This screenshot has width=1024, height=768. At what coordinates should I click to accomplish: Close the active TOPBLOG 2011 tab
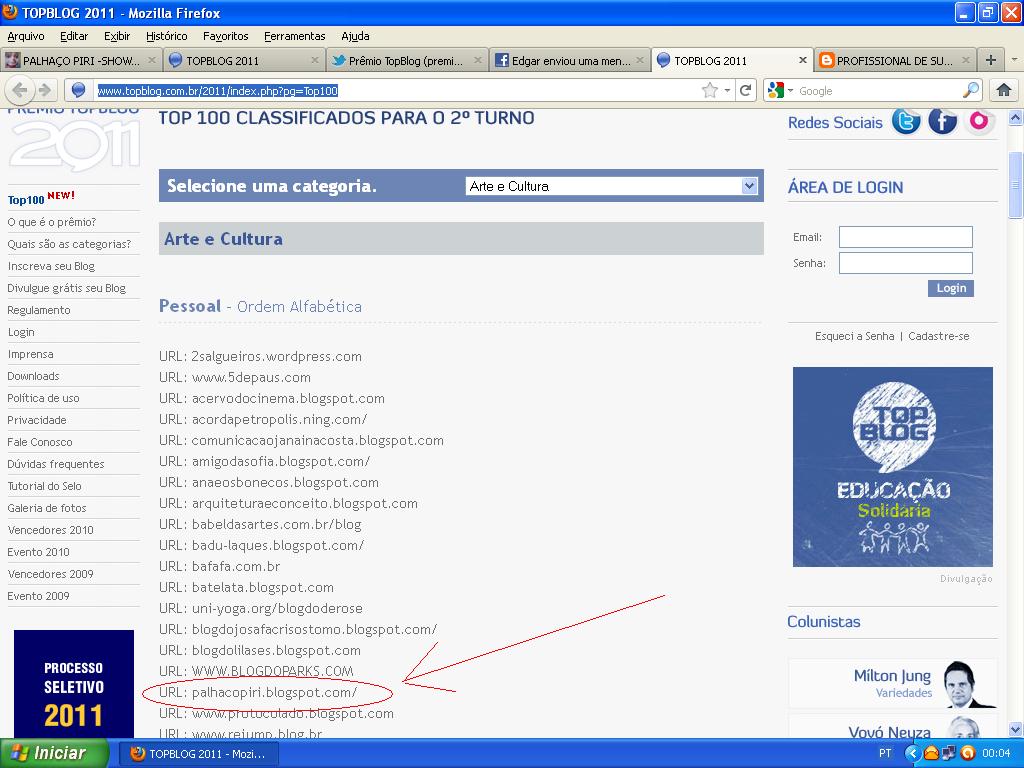(x=803, y=60)
